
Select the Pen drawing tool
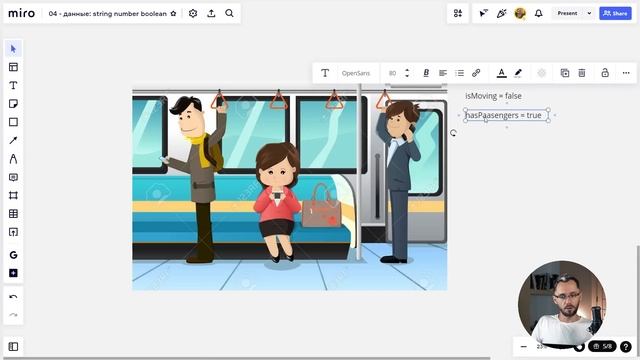coord(13,159)
